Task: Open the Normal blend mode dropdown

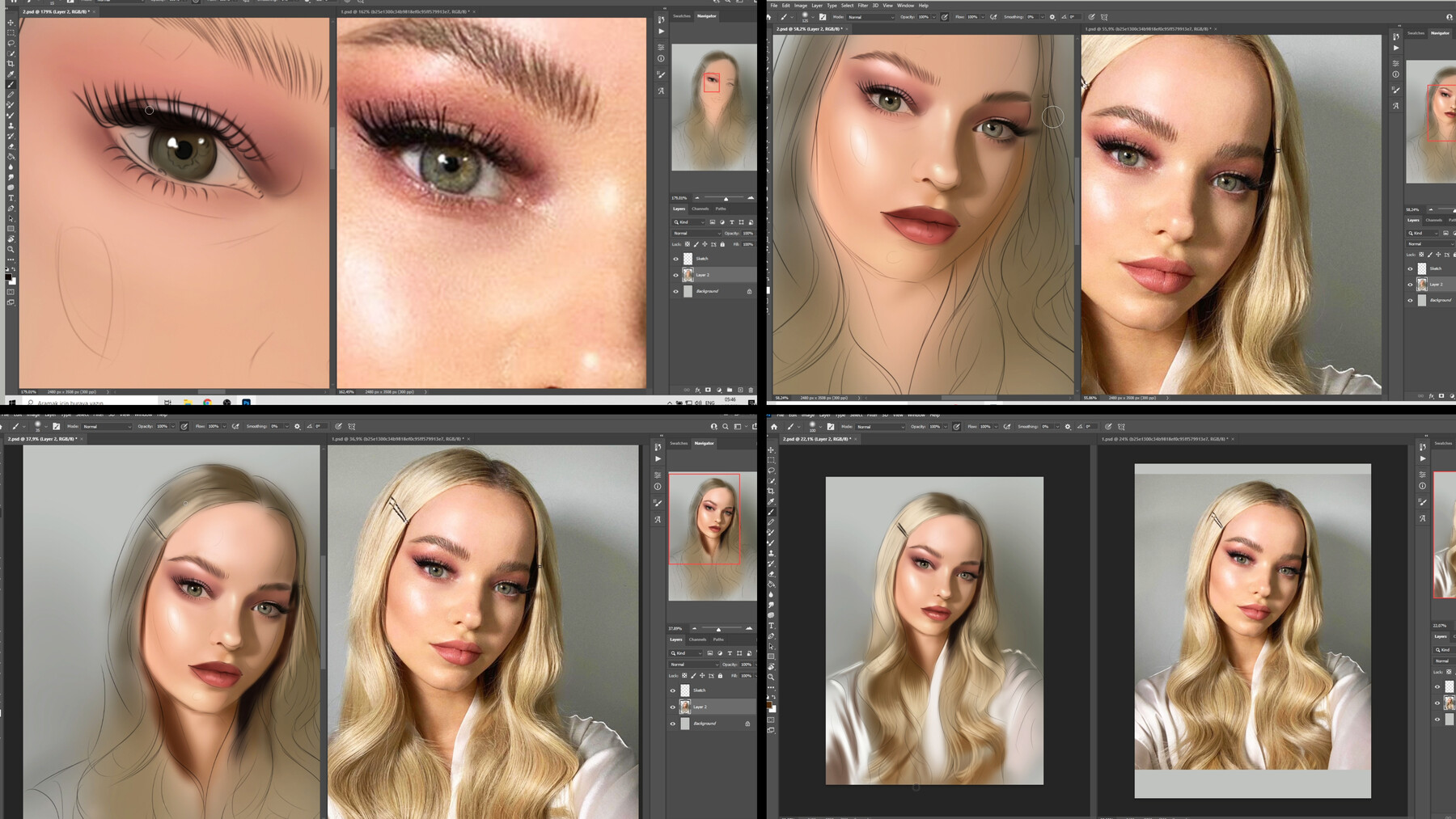Action: point(696,233)
